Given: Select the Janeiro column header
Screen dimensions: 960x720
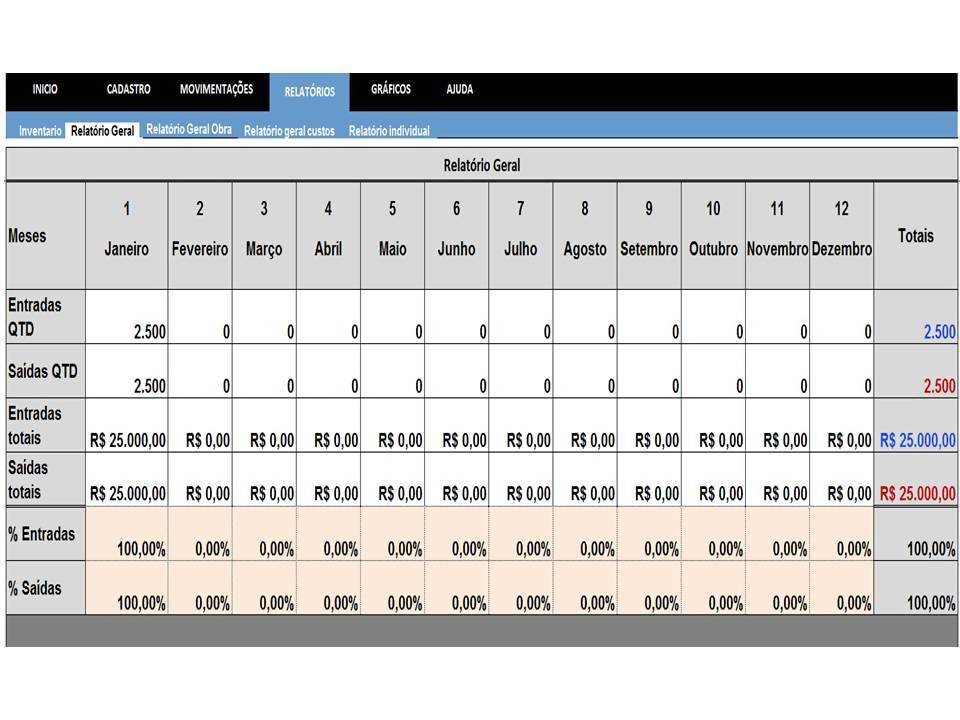Looking at the screenshot, I should point(127,236).
